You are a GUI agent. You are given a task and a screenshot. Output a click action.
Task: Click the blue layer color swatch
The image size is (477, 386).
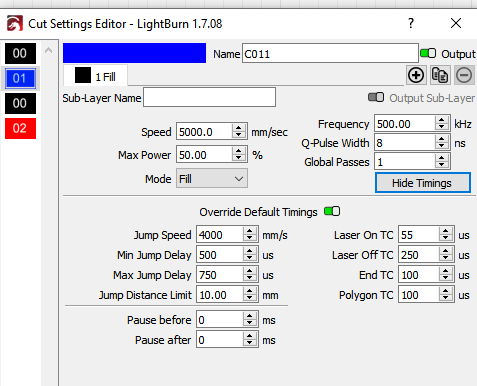point(134,53)
